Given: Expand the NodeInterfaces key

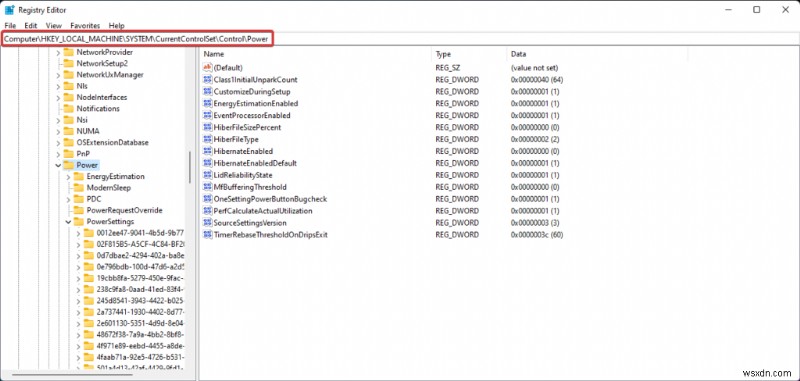Looking at the screenshot, I should [58, 97].
